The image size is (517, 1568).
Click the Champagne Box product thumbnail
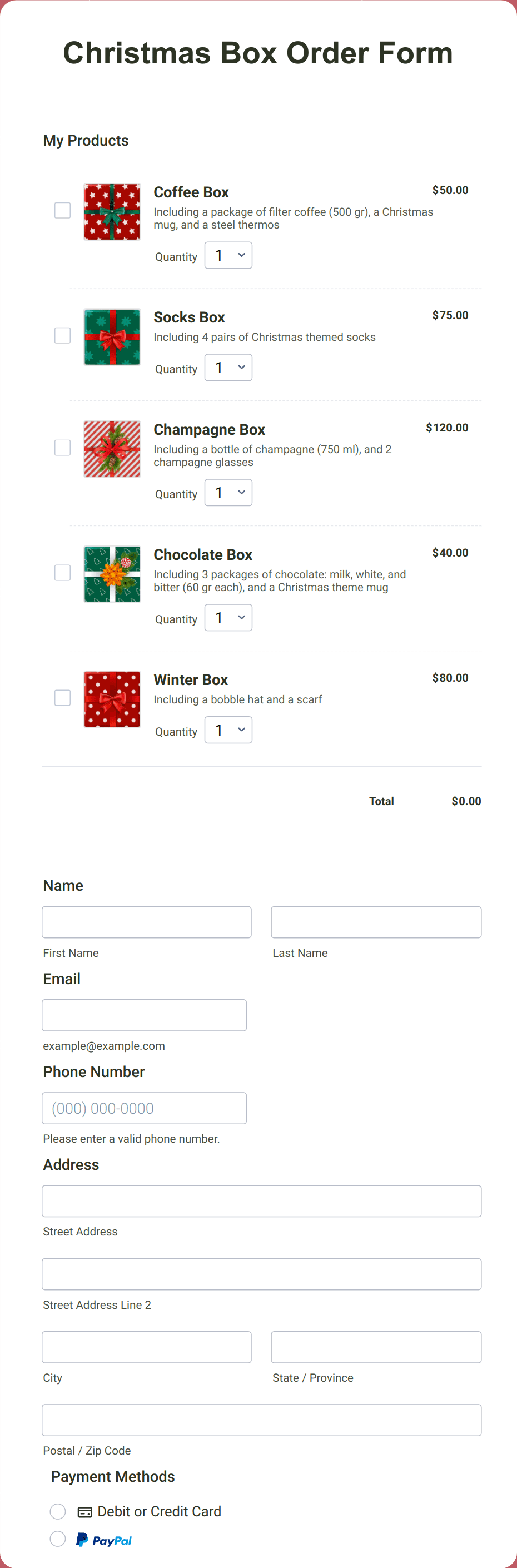[x=112, y=449]
